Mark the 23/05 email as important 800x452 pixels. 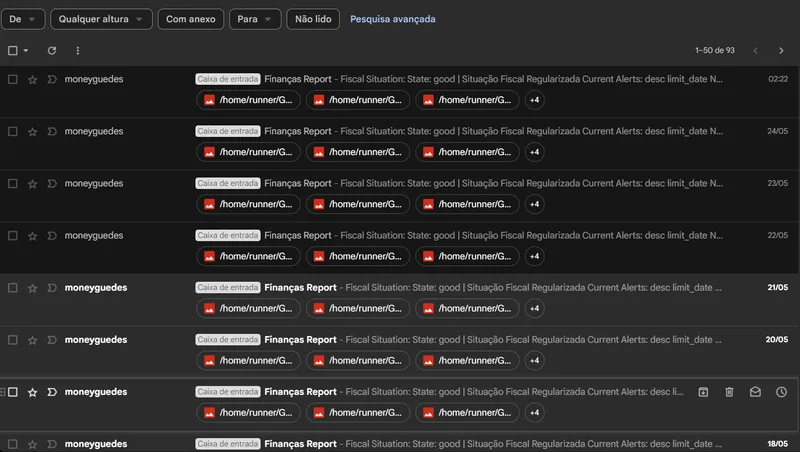tap(52, 184)
